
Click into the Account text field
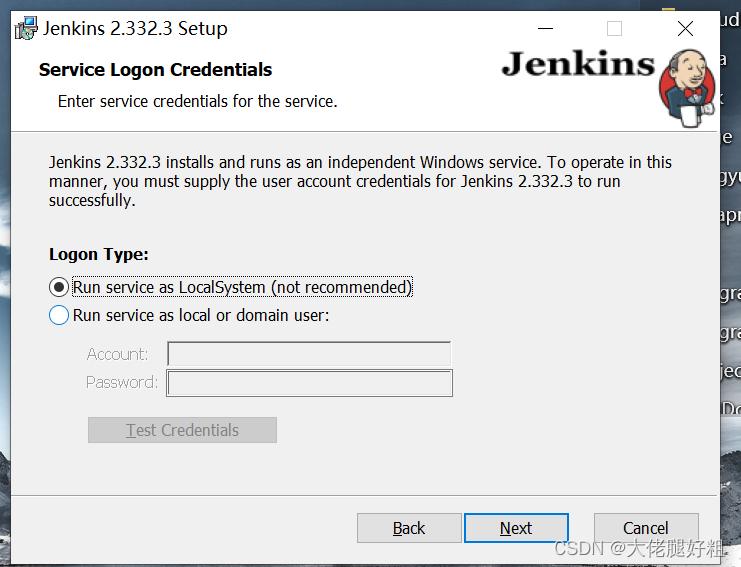[x=309, y=354]
